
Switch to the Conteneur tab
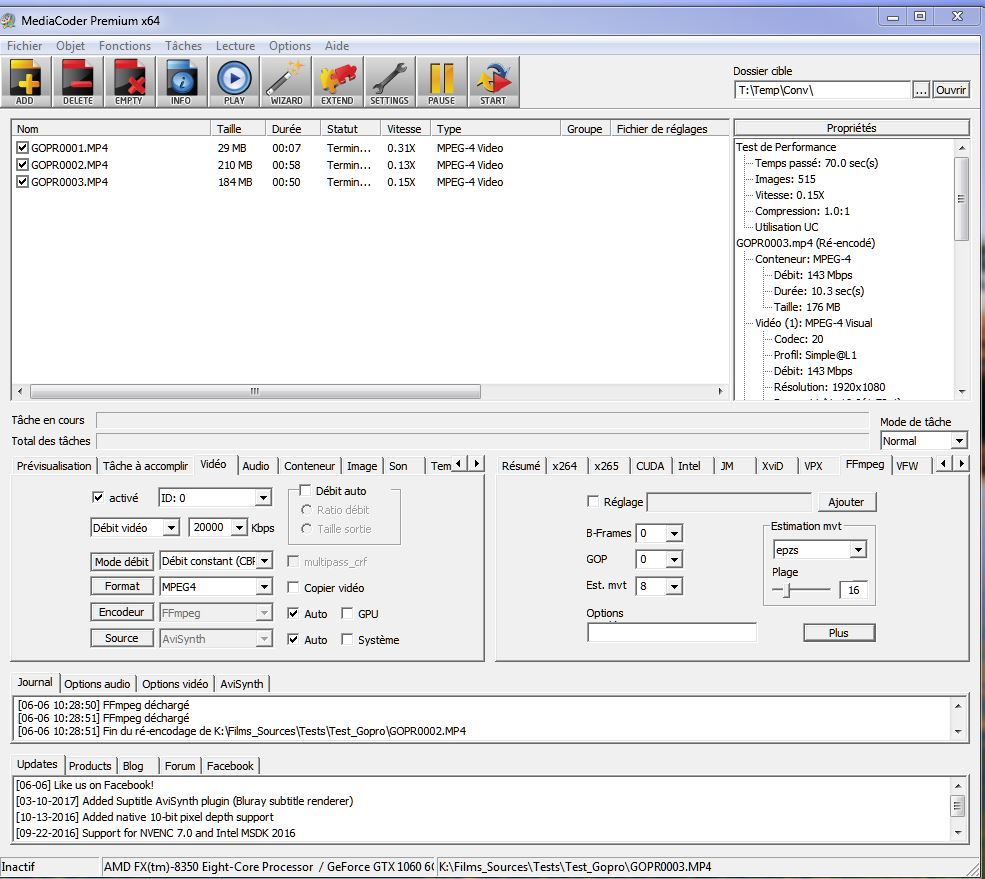(309, 466)
